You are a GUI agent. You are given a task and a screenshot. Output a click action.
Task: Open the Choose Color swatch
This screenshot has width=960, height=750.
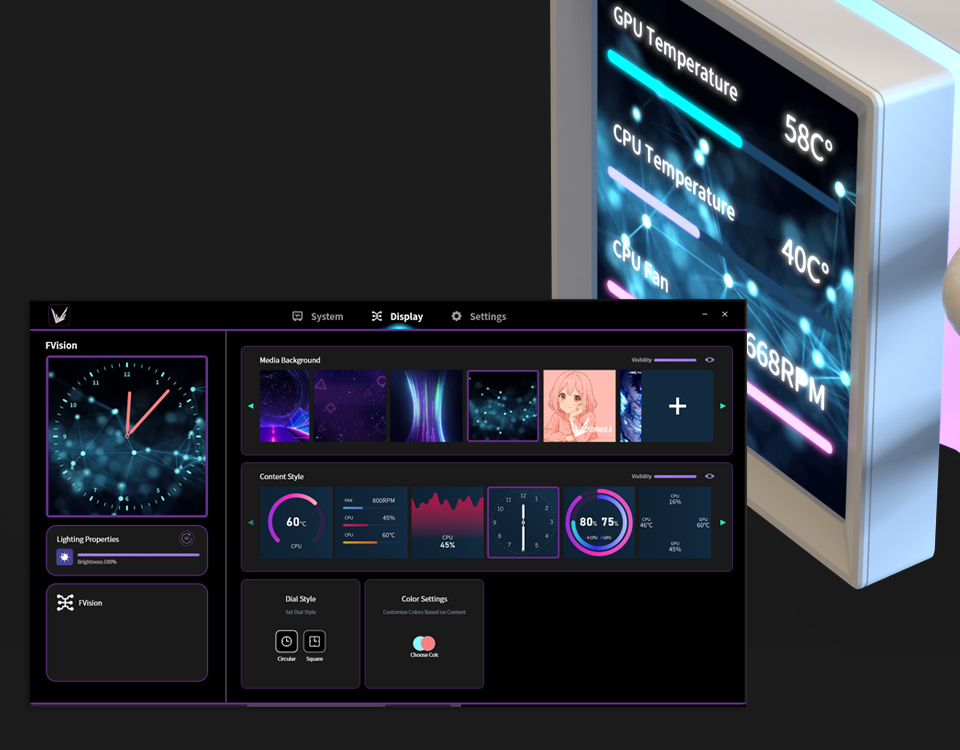[424, 643]
